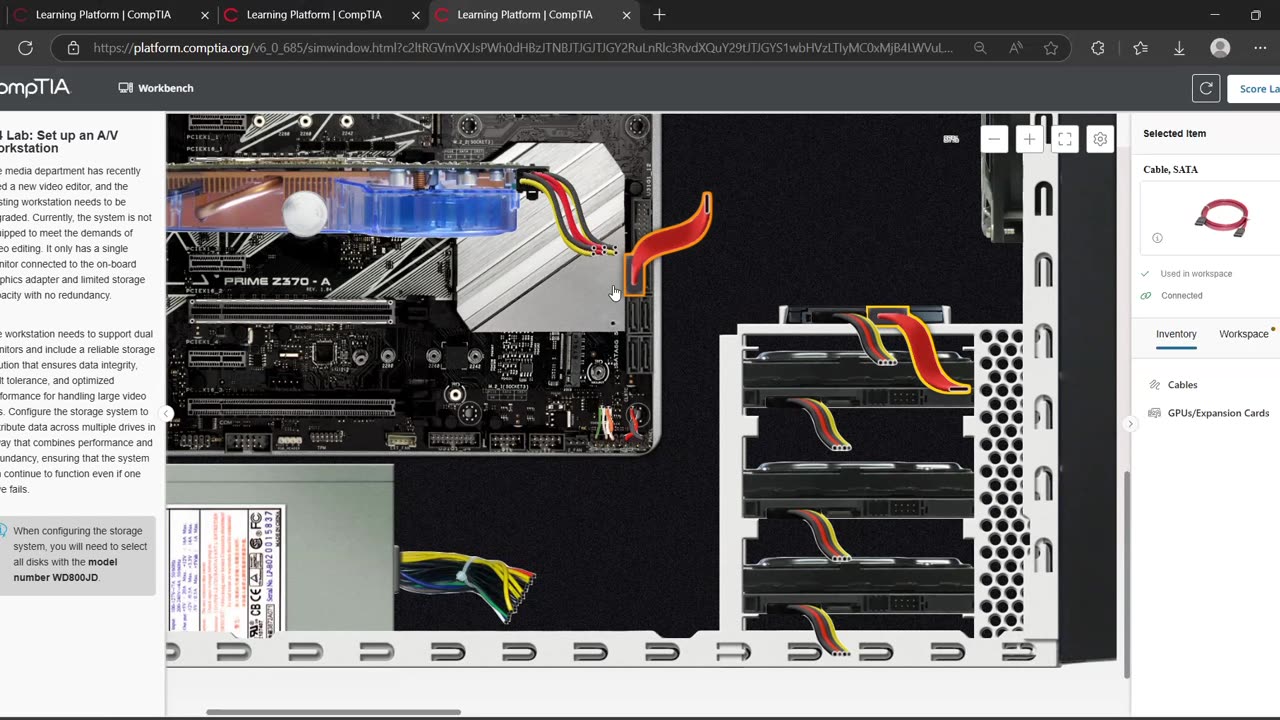Switch to the Inventory tab
The width and height of the screenshot is (1280, 720).
click(1176, 334)
